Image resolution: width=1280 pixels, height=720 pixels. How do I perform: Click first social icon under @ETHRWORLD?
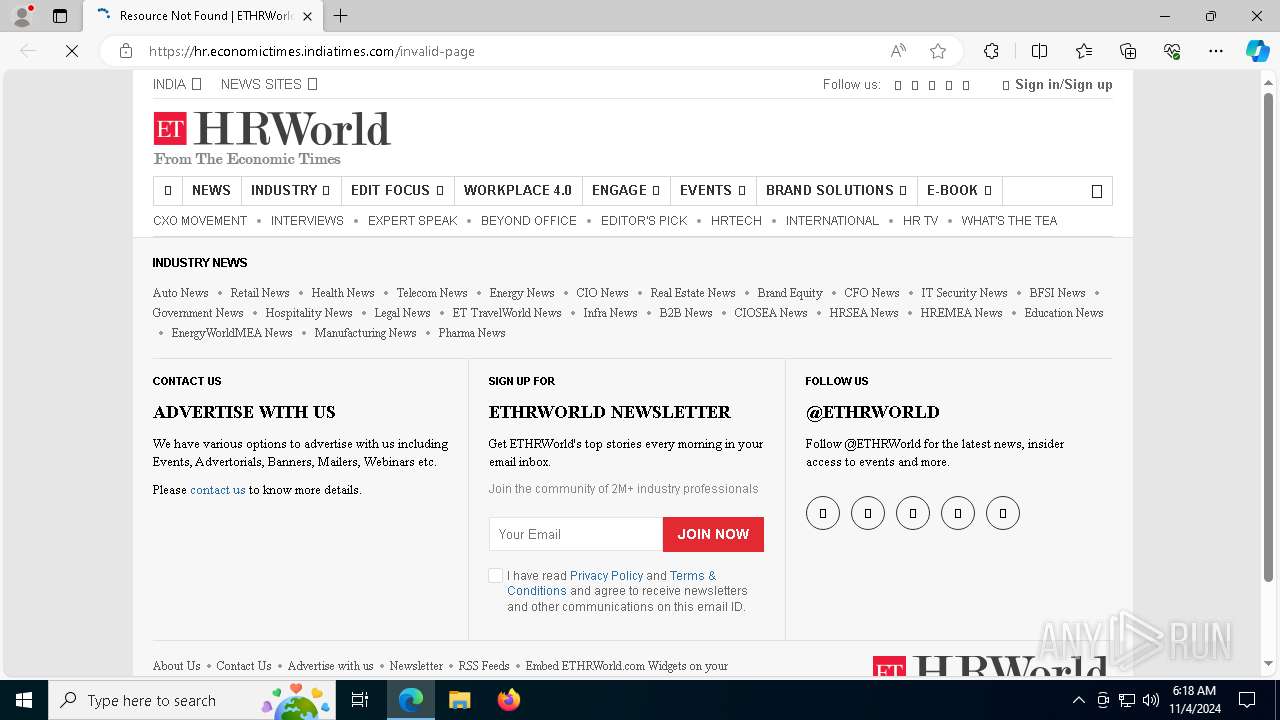pos(823,513)
